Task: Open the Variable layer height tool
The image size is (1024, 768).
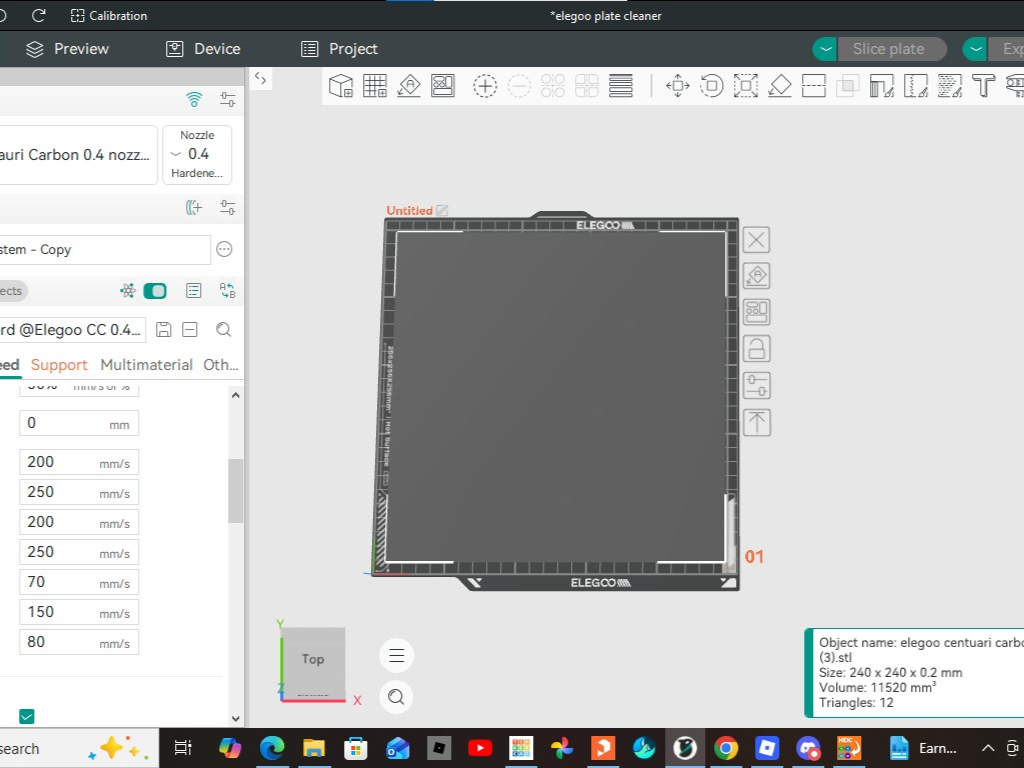Action: click(620, 86)
